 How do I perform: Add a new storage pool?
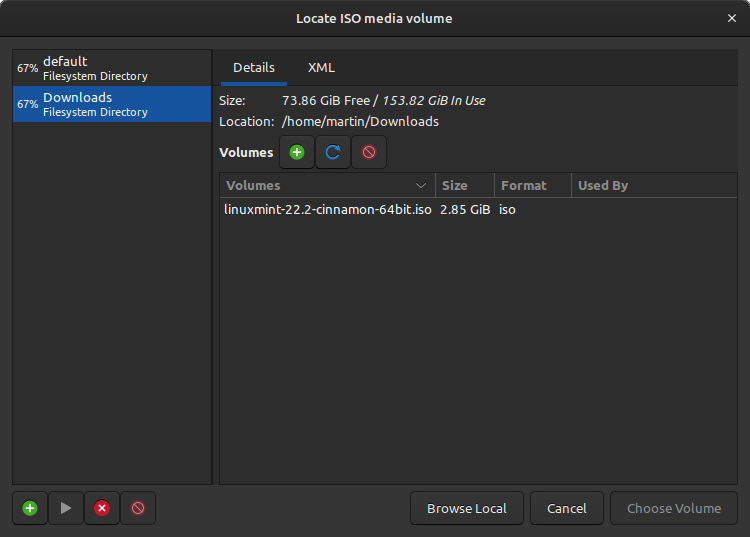tap(30, 508)
